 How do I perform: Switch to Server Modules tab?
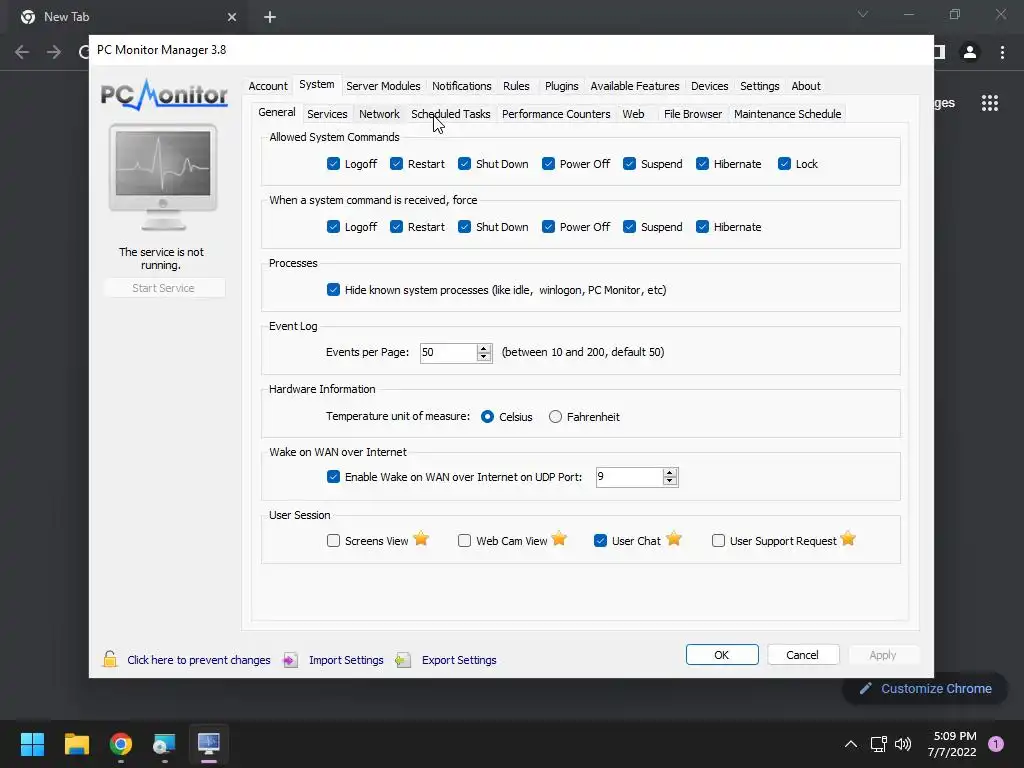coord(383,86)
